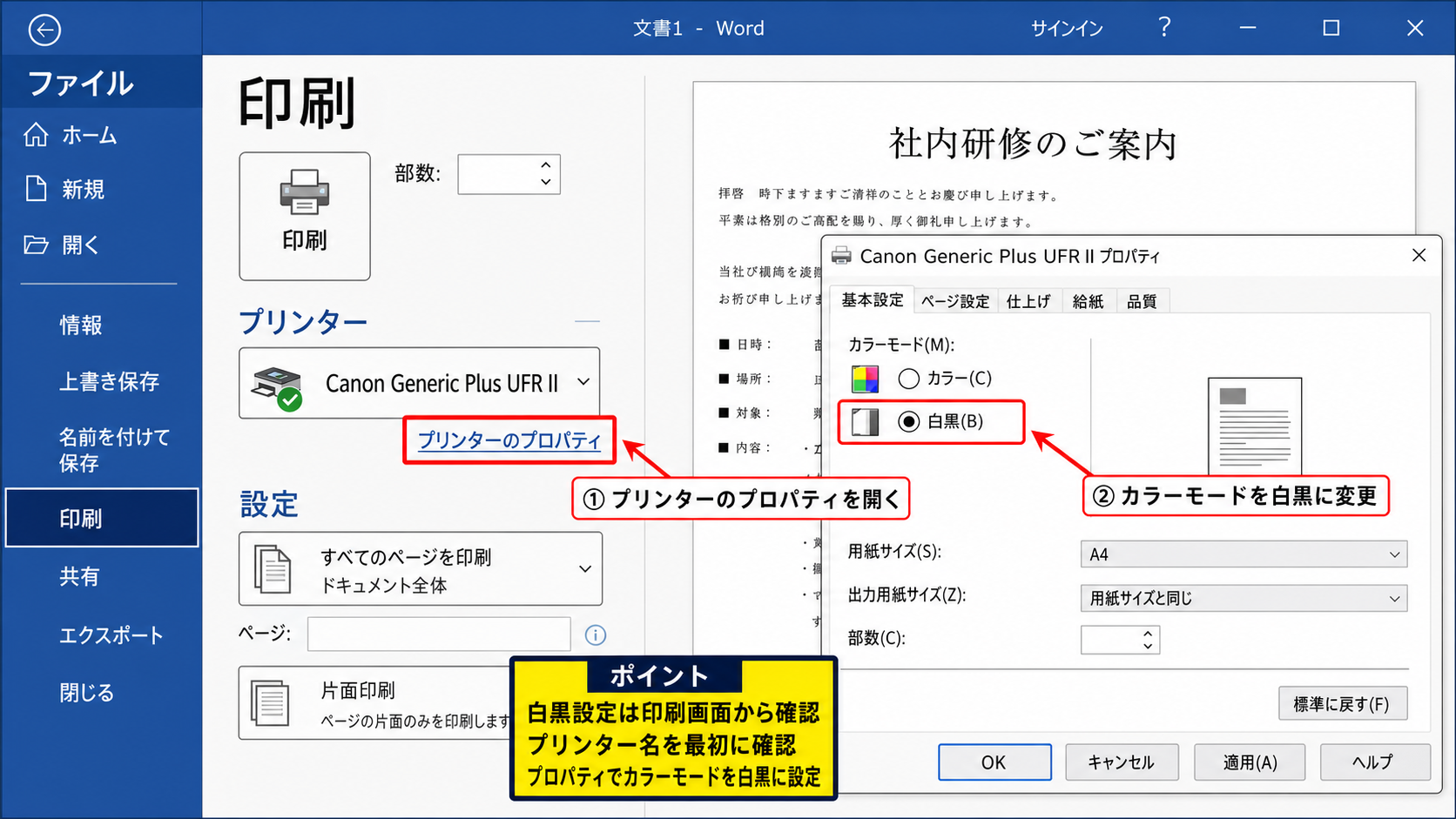Select 名前を付けて保存 in the sidebar
Image resolution: width=1456 pixels, height=819 pixels.
(114, 450)
